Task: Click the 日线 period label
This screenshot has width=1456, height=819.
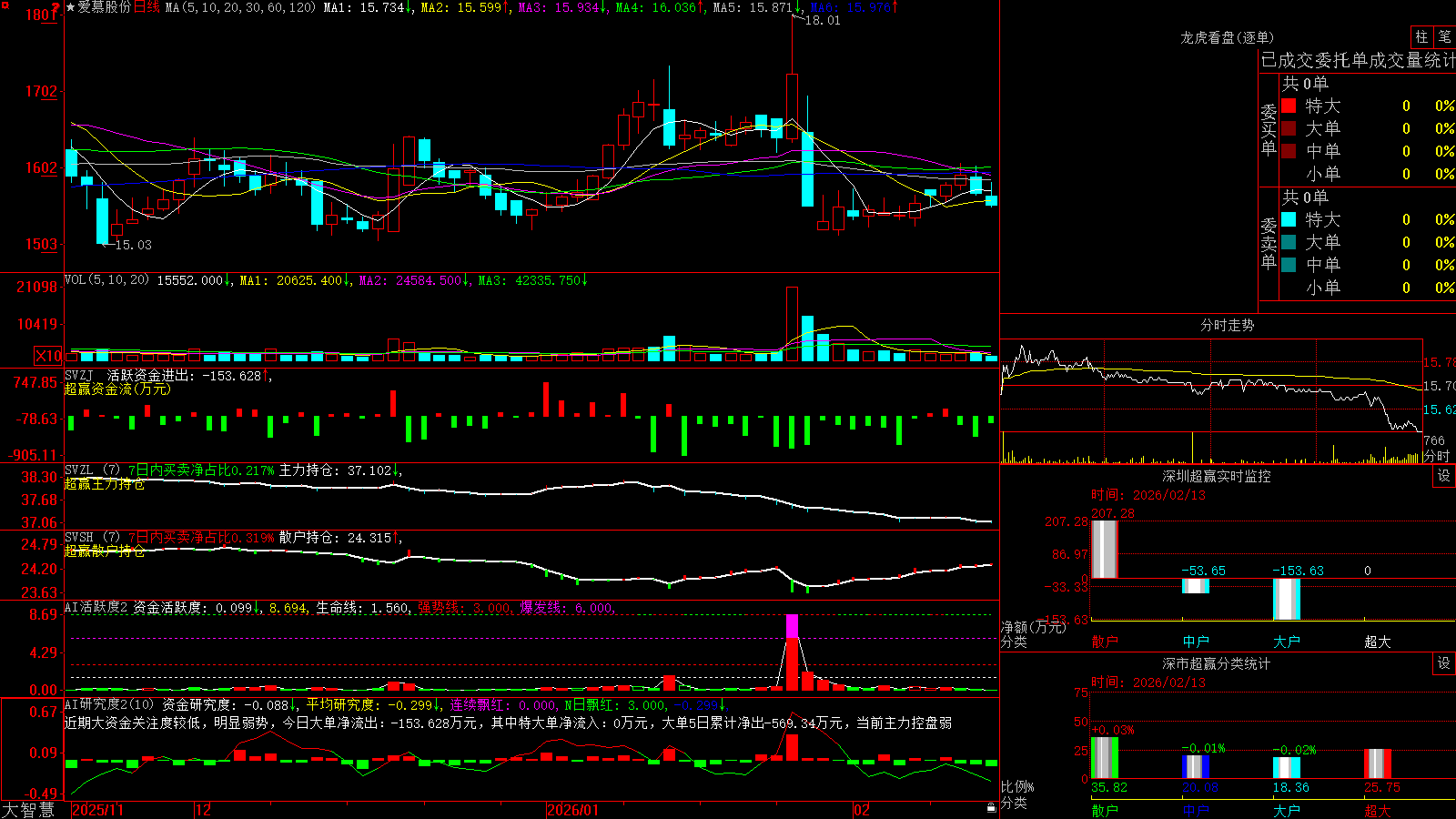Action: click(147, 7)
